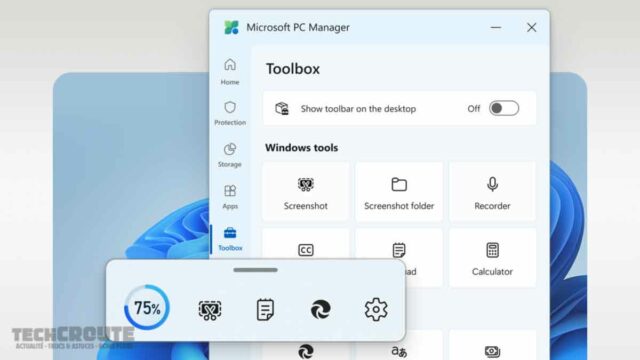Image resolution: width=640 pixels, height=360 pixels.
Task: Open the Home tab in sidebar
Action: coord(230,72)
